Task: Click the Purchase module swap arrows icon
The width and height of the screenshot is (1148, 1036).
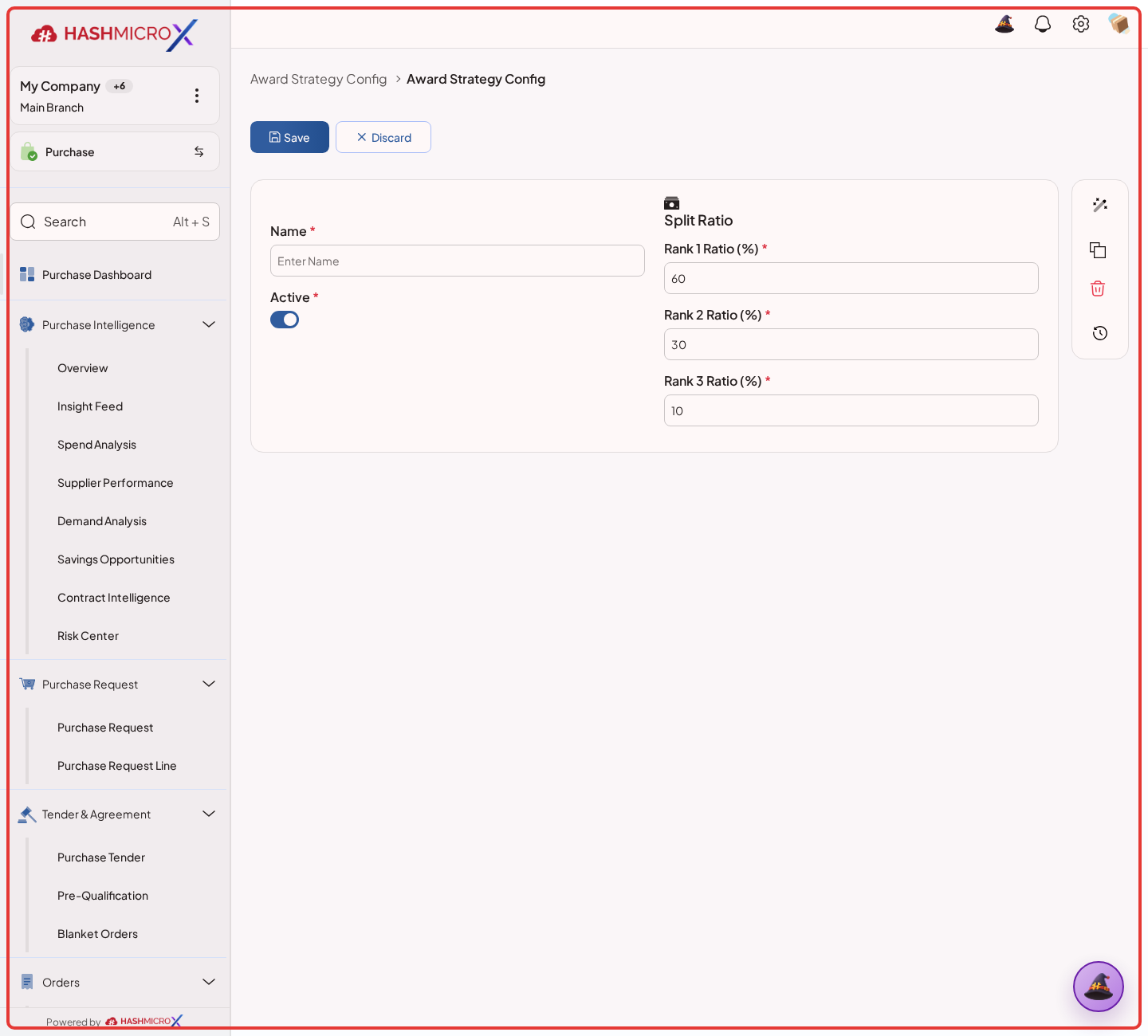Action: [199, 151]
